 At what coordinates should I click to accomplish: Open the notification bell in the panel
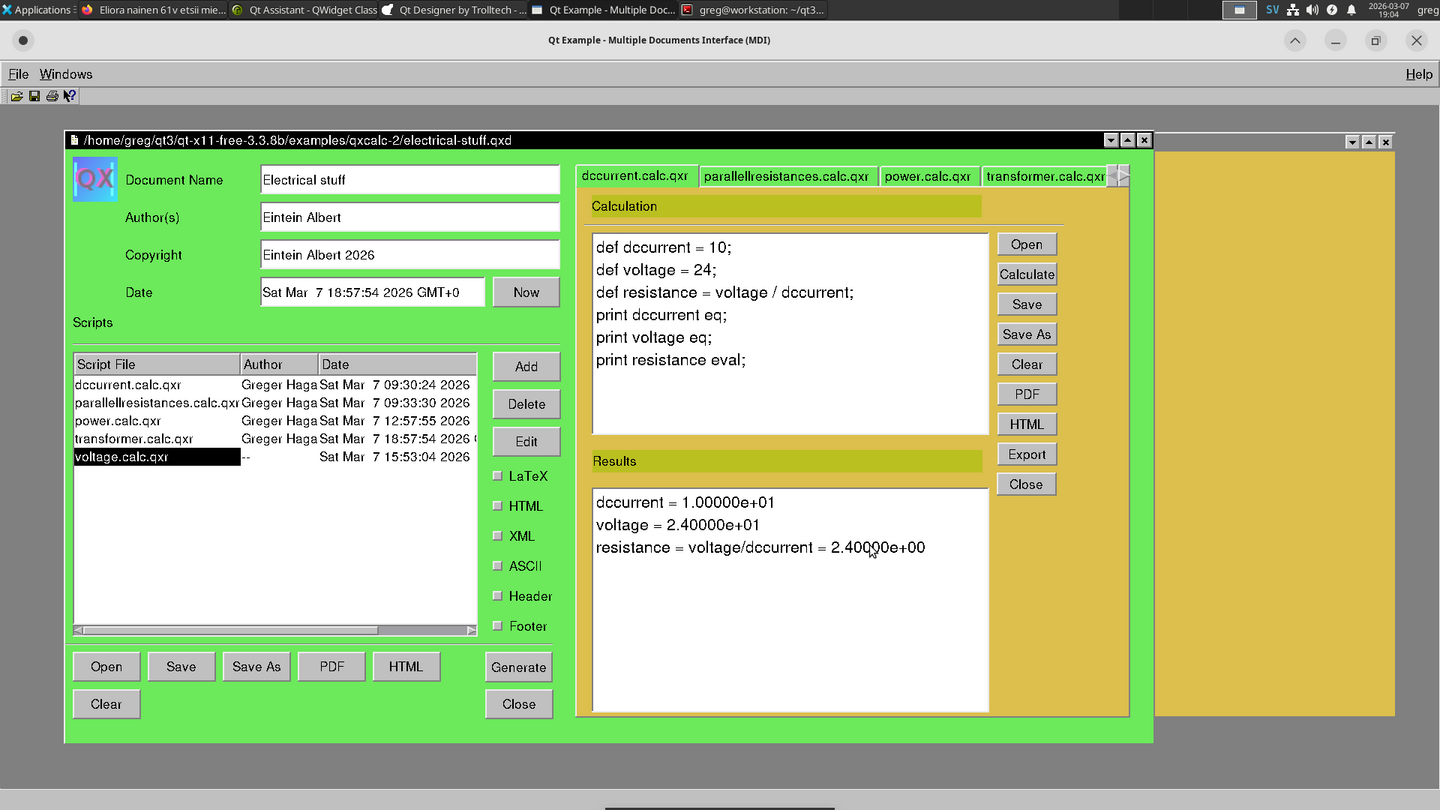(1351, 10)
